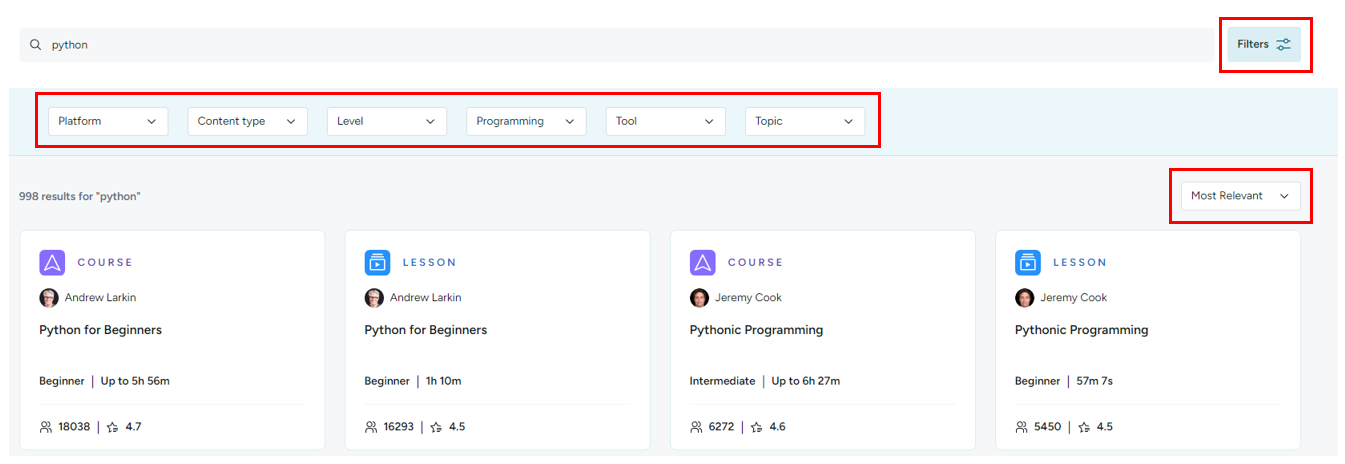Toggle the Filters button
Image resolution: width=1345 pixels, height=464 pixels.
[x=1264, y=45]
